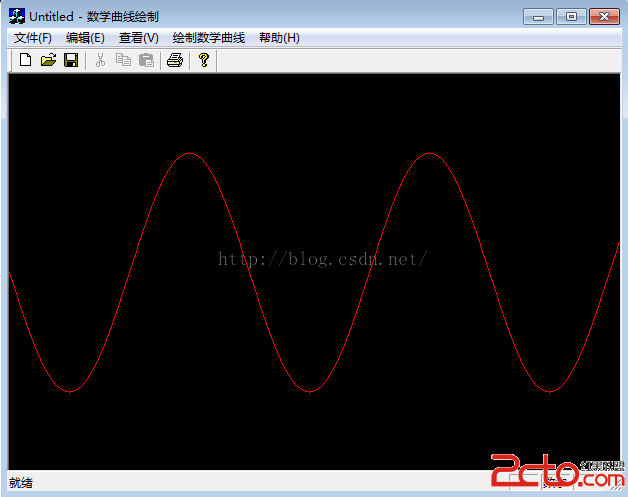Click the Cut scissors icon
This screenshot has height=497, width=628.
pyautogui.click(x=100, y=60)
